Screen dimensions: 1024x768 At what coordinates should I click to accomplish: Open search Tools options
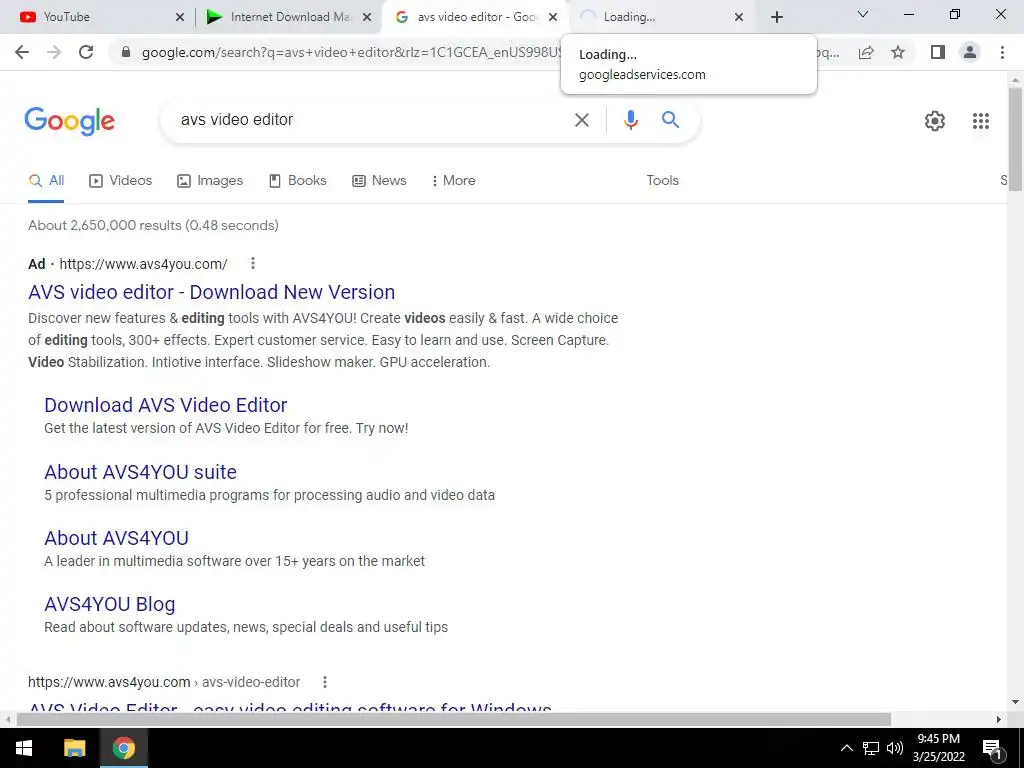tap(662, 180)
